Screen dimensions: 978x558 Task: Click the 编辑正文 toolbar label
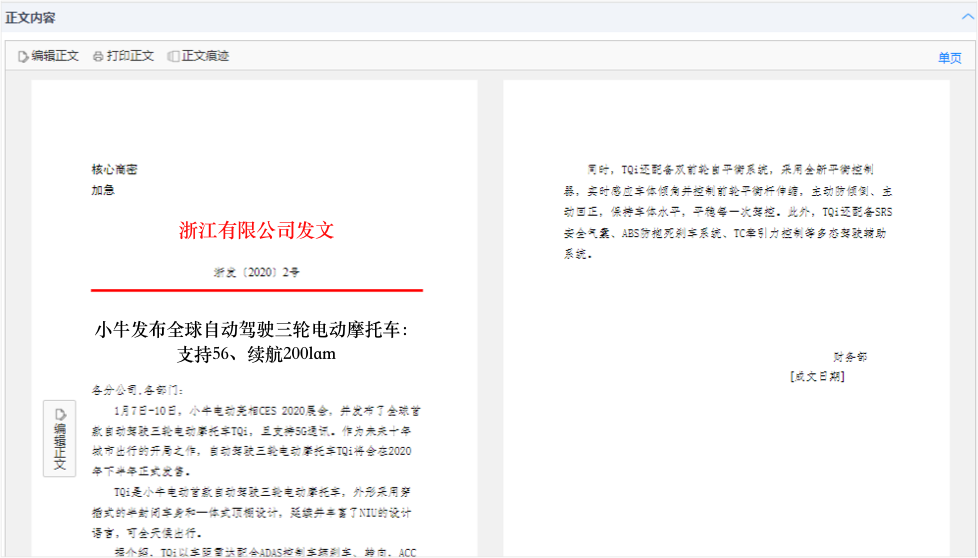click(x=55, y=57)
